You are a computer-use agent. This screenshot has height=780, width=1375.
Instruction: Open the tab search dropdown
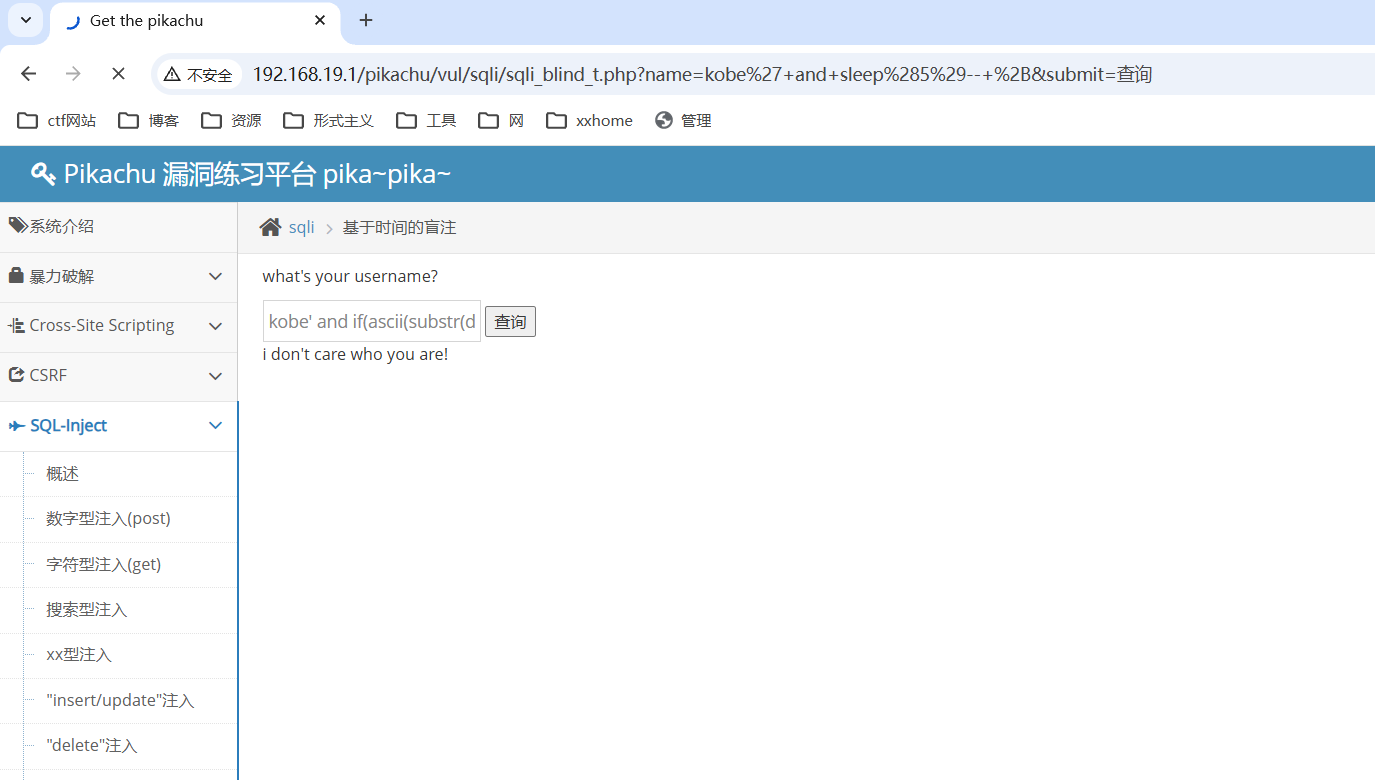(x=26, y=20)
